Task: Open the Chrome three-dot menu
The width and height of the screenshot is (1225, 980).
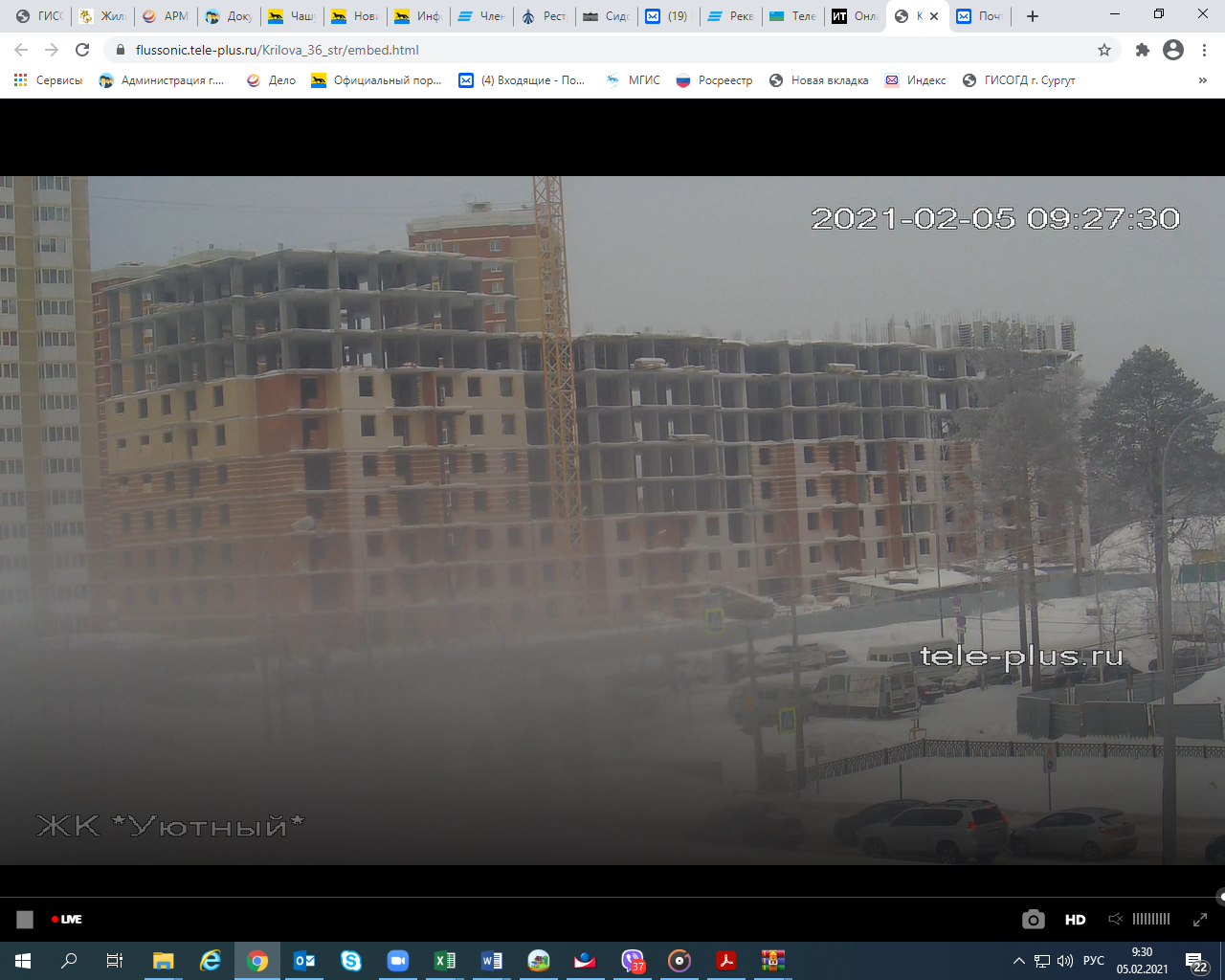Action: point(1205,50)
